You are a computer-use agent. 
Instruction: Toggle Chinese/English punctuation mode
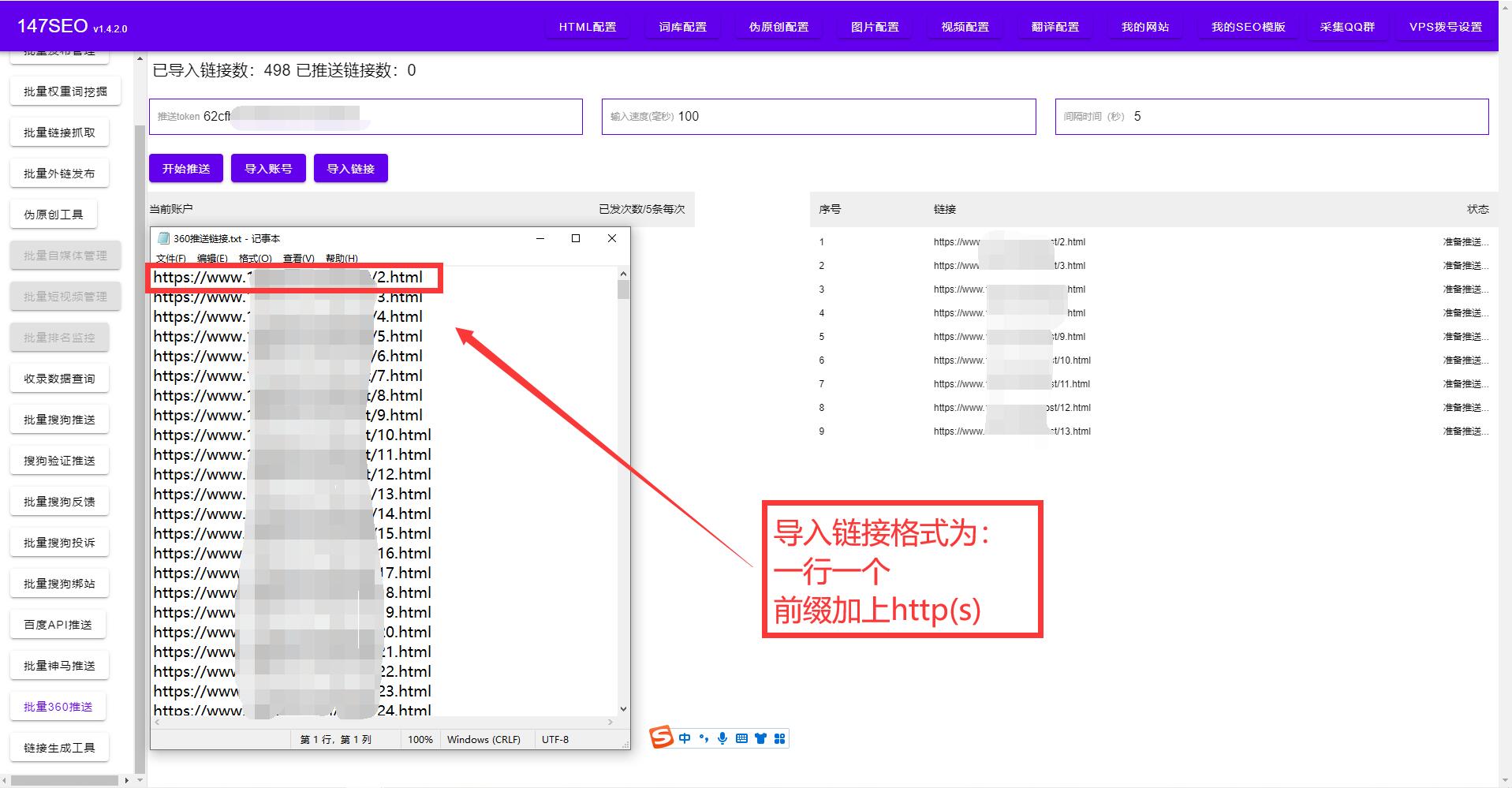pos(704,738)
